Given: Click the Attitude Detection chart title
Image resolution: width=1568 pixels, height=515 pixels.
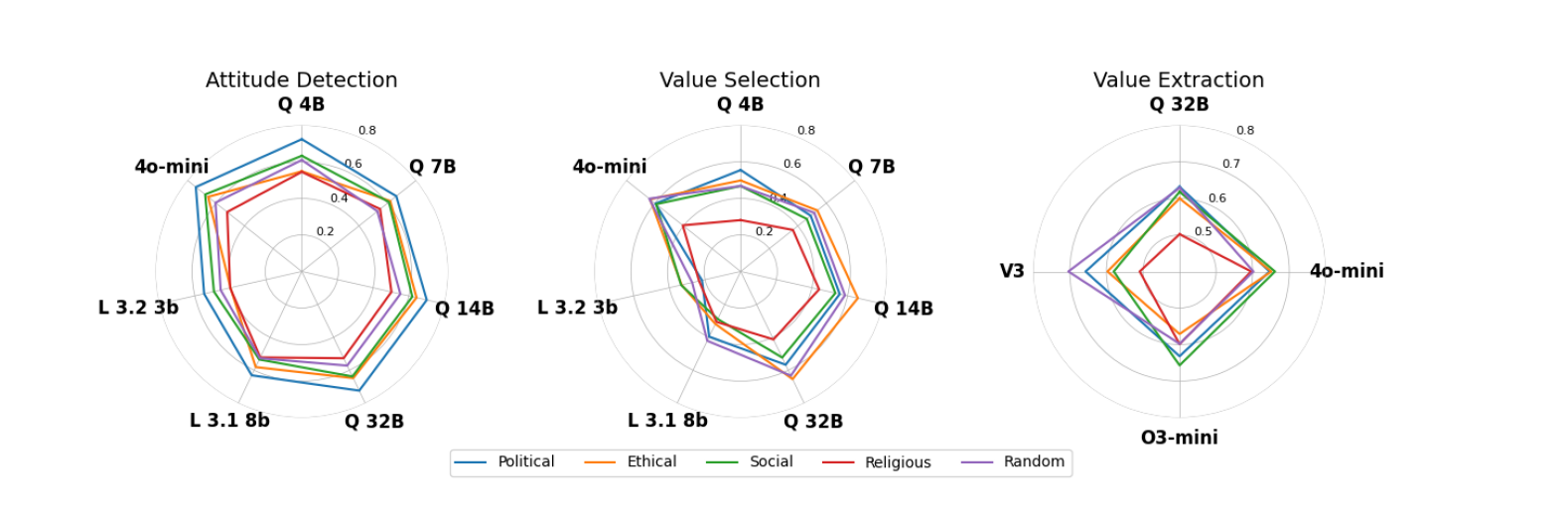Looking at the screenshot, I should [301, 80].
